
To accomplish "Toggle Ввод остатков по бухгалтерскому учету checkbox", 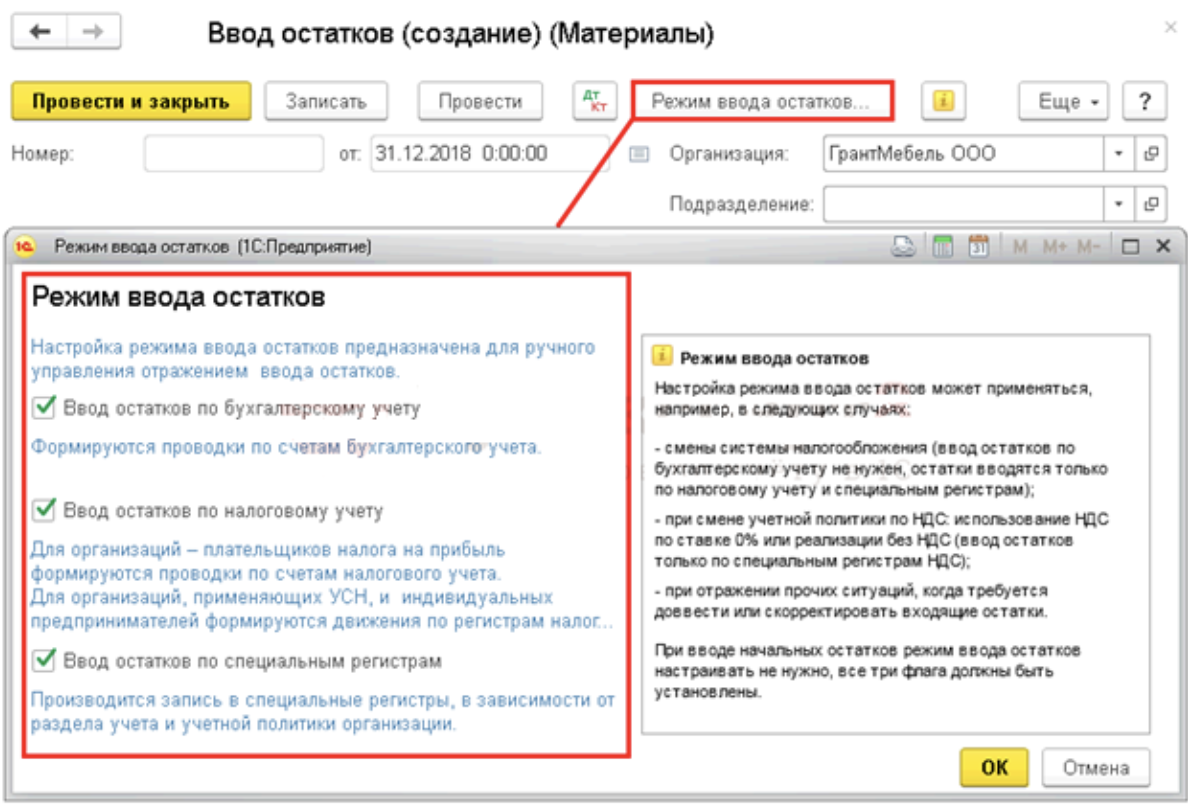I will (43, 407).
